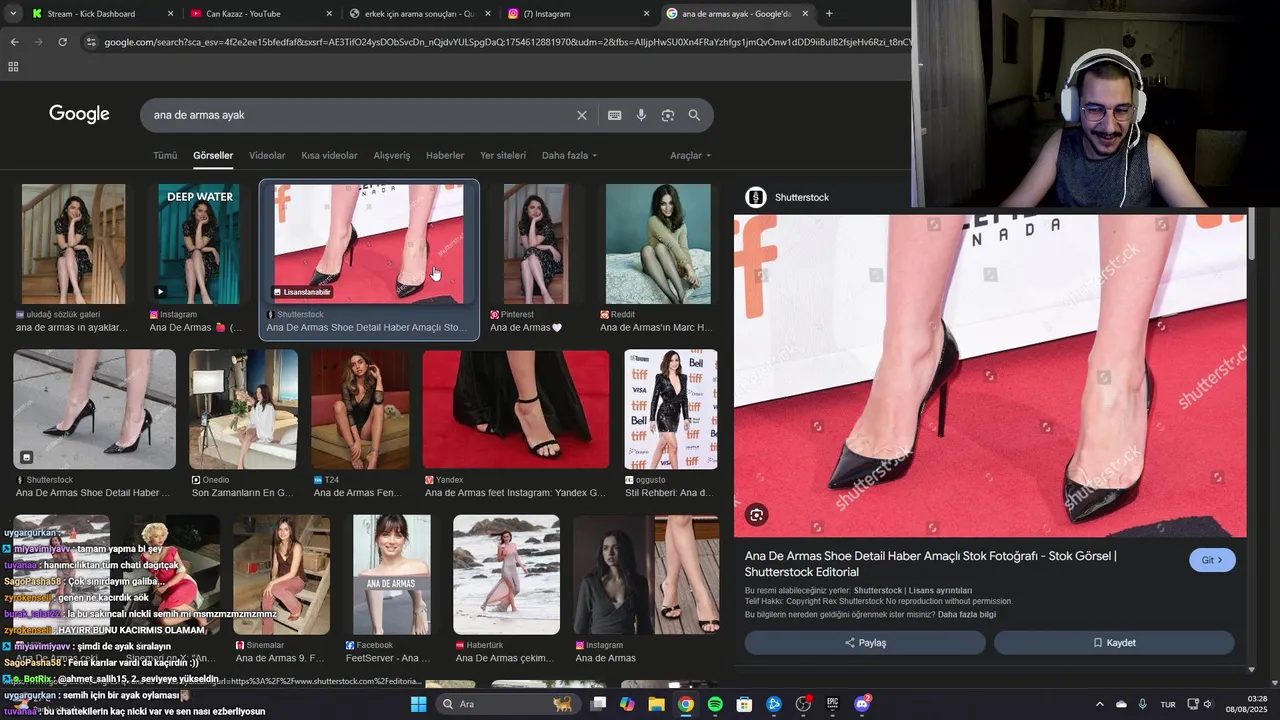Open the DEEP WATER Instagram thumbnail
Image resolution: width=1280 pixels, height=720 pixels.
199,244
